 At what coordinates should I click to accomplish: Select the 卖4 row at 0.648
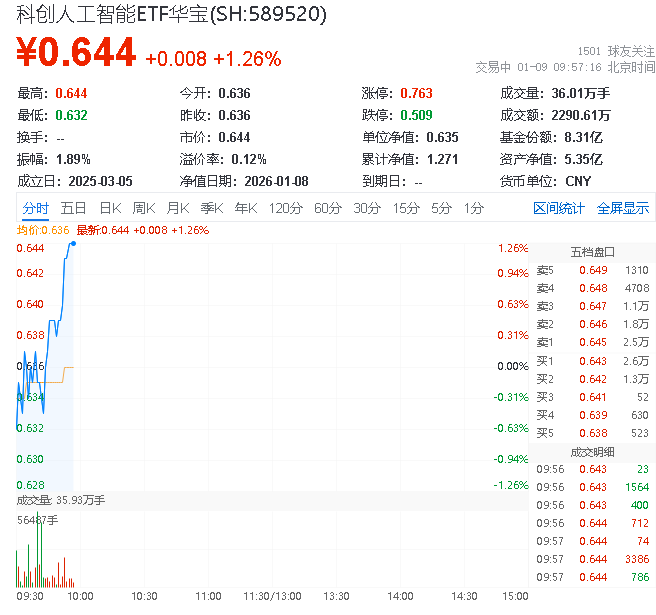pyautogui.click(x=592, y=288)
